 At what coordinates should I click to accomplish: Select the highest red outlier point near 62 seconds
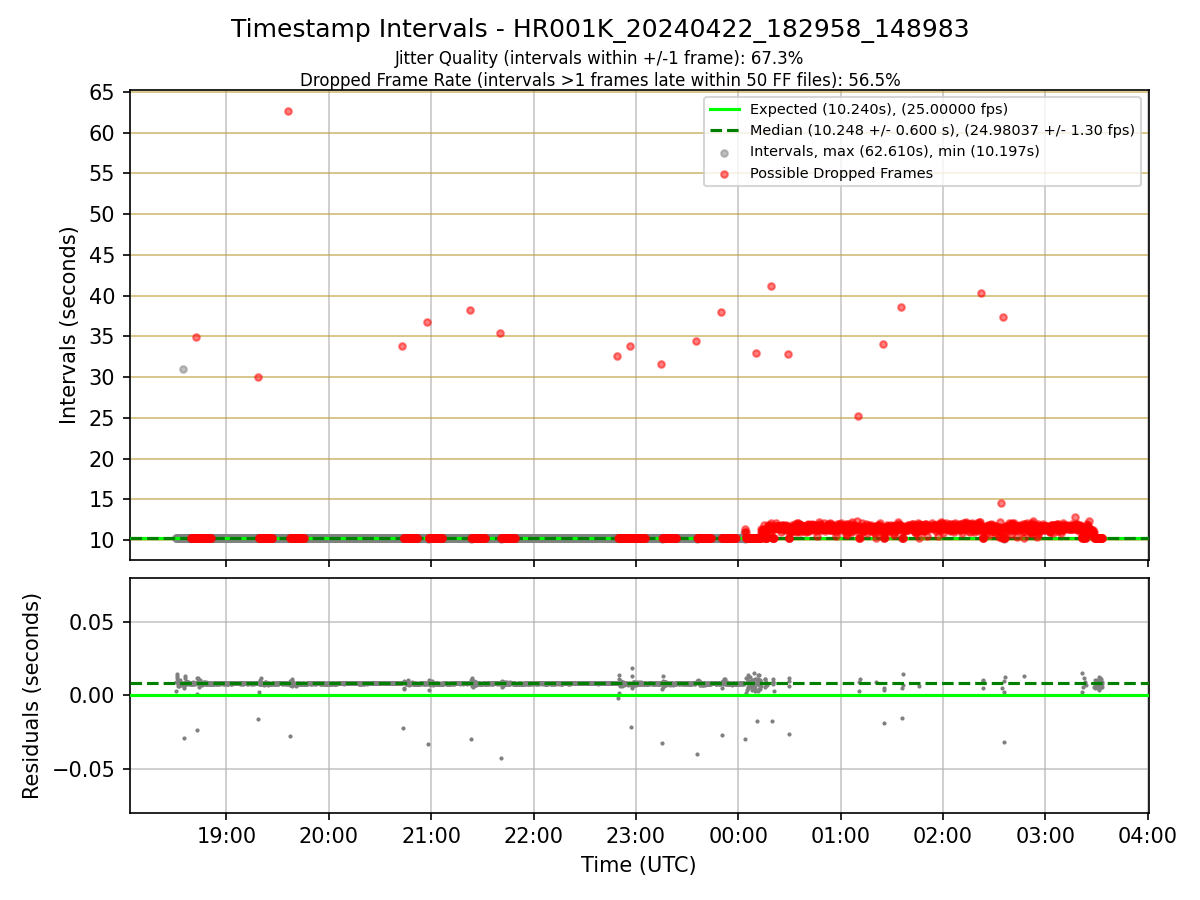click(x=288, y=111)
